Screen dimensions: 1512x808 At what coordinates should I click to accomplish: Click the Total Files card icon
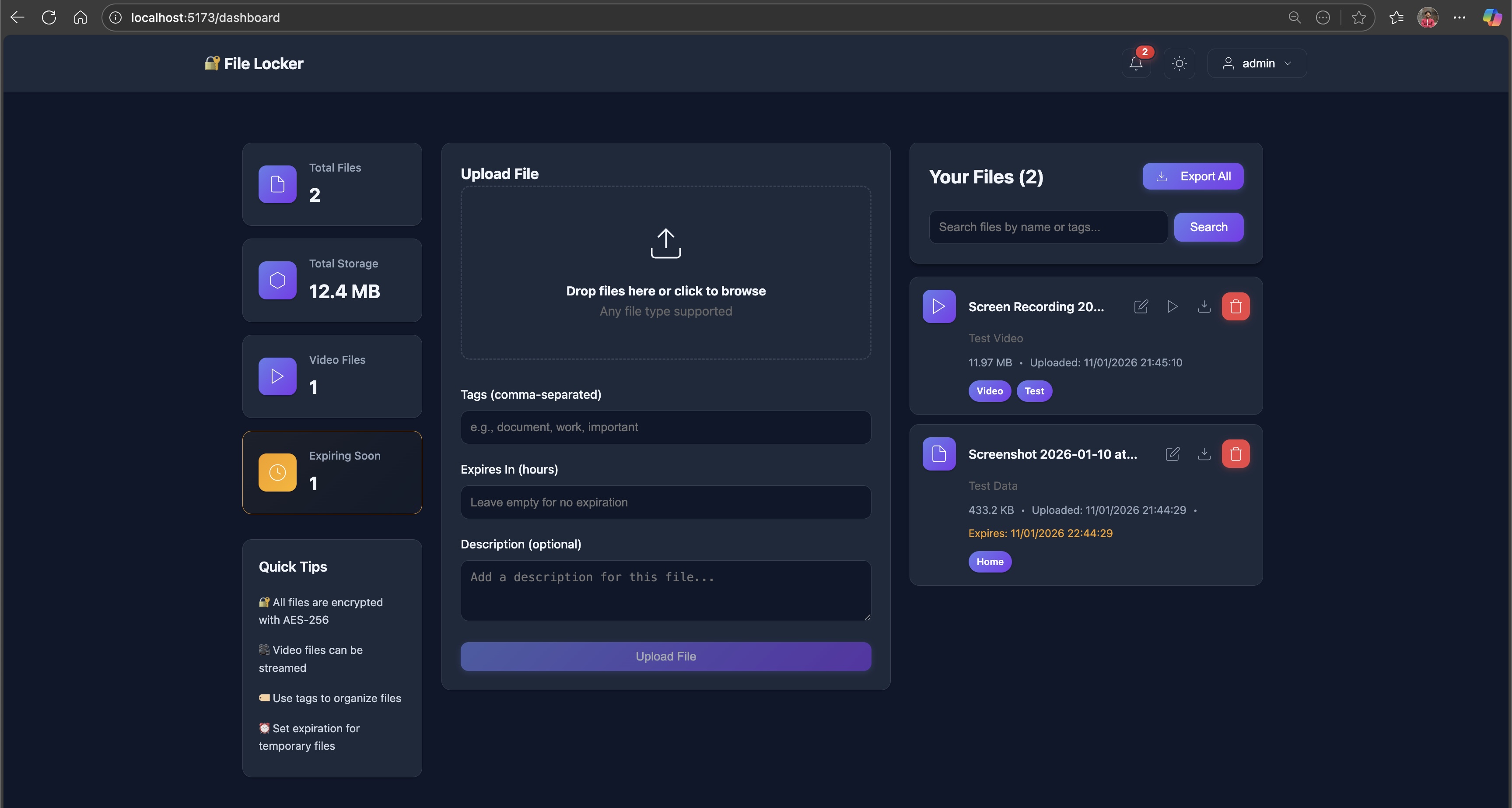tap(278, 184)
